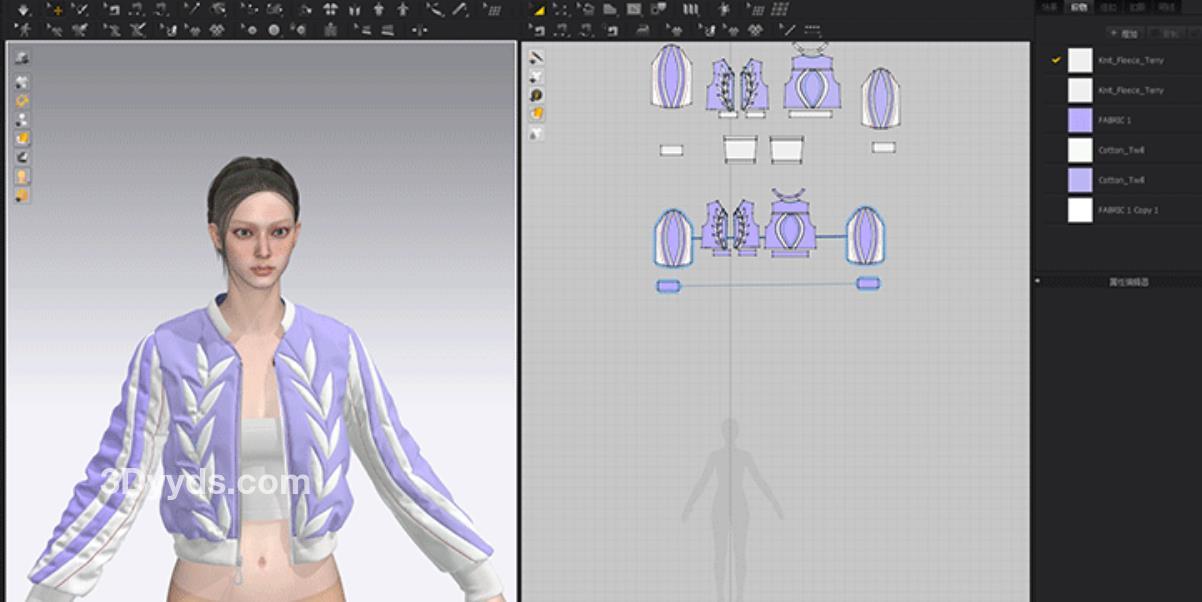The width and height of the screenshot is (1202, 602).
Task: Switch to the 织物 fabric tab
Action: click(1078, 7)
